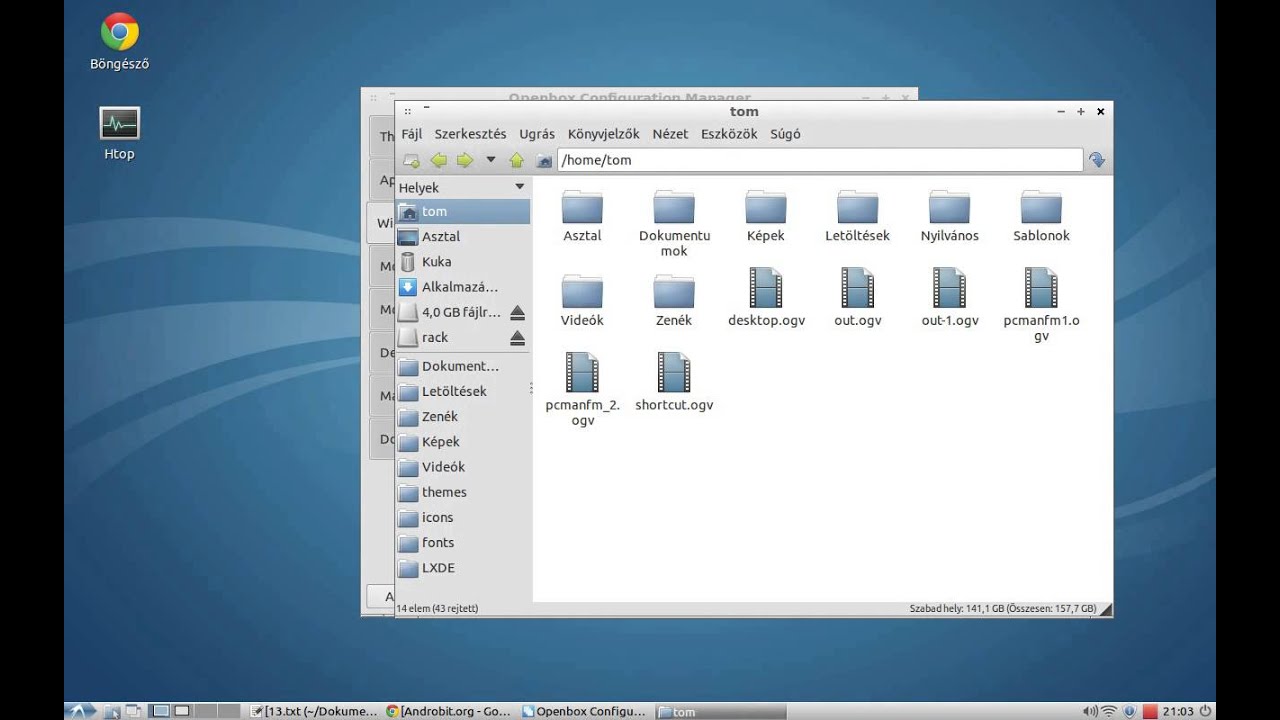Select the Zenék folder in file view
The image size is (1280, 720).
[x=674, y=291]
